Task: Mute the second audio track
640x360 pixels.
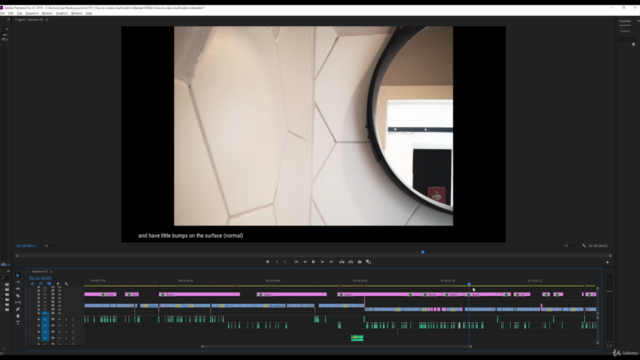Action: [60, 326]
